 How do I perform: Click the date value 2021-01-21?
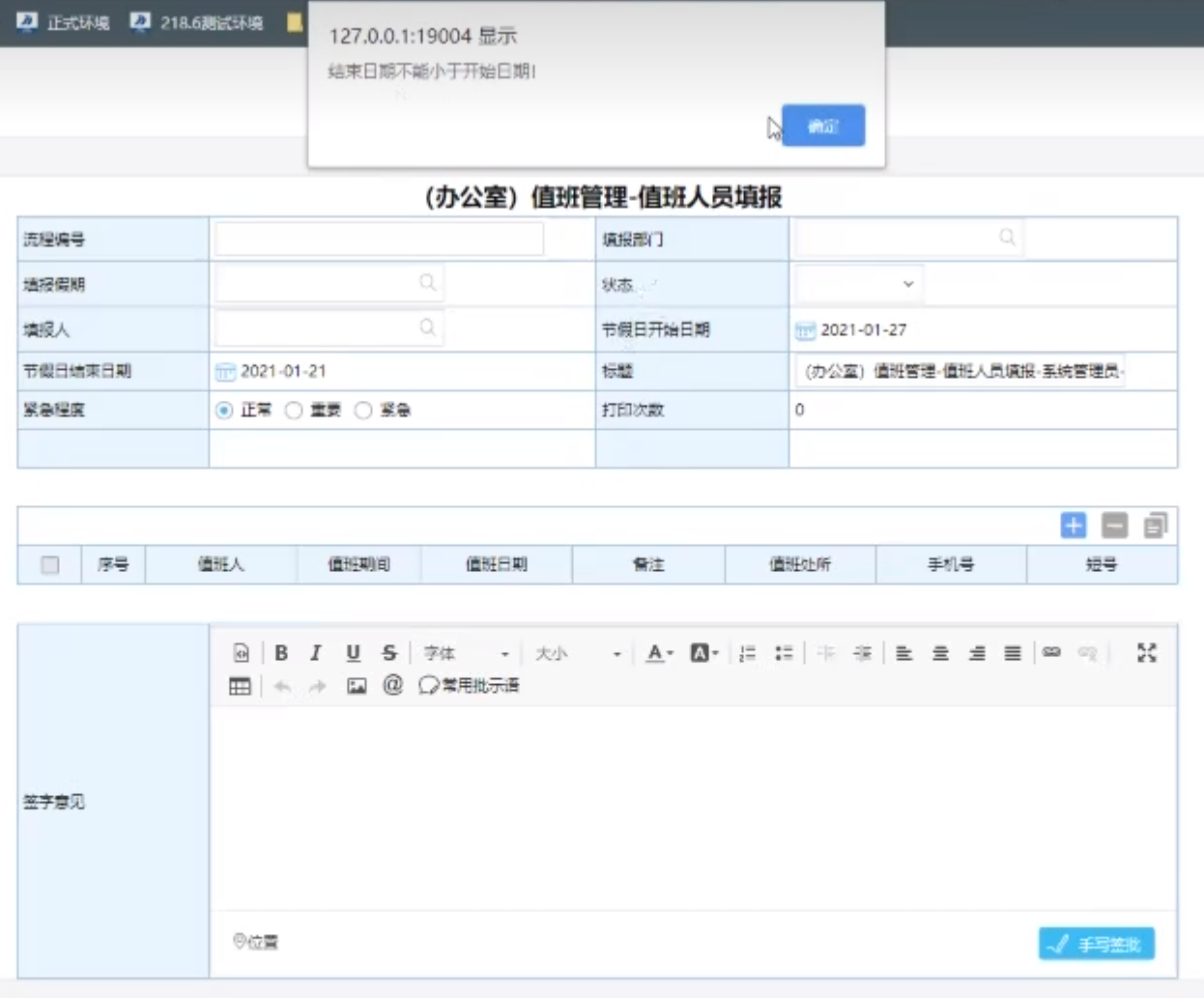pos(283,371)
